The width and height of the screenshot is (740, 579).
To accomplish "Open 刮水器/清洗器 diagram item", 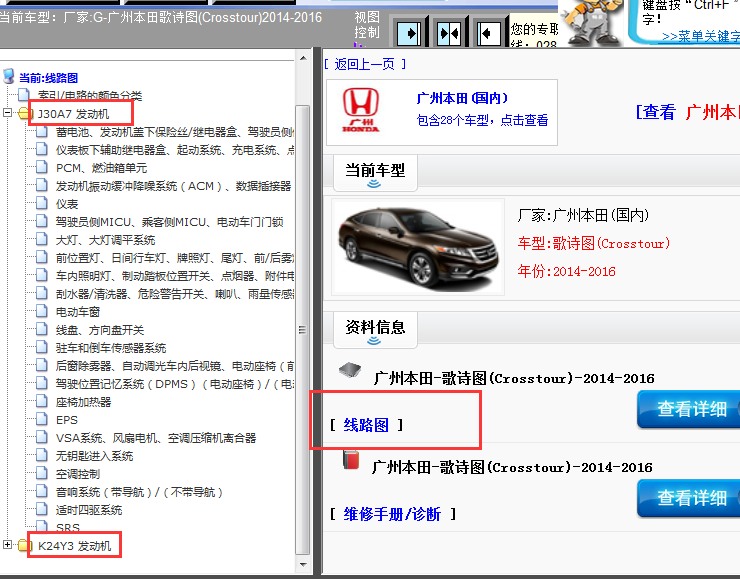I will click(175, 294).
